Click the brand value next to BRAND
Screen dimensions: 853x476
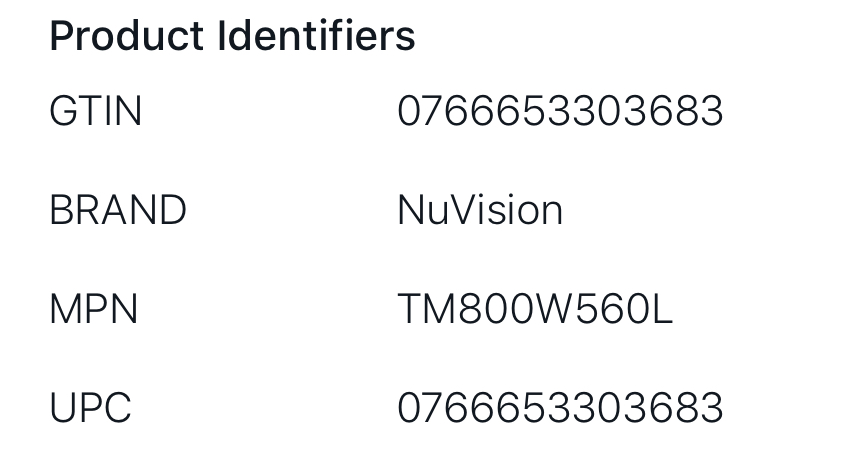pos(480,210)
